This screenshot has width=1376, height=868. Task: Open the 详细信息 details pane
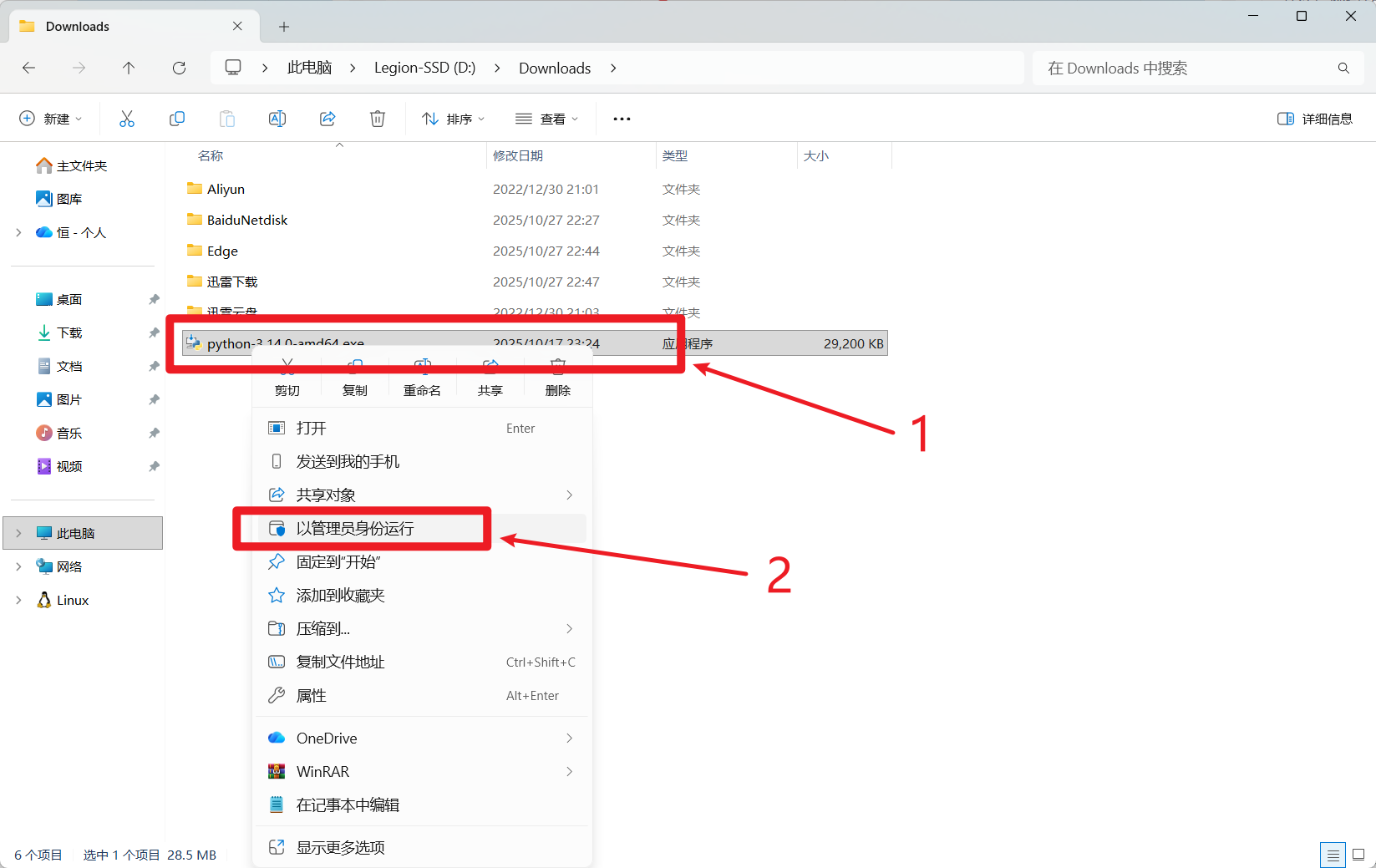point(1316,118)
